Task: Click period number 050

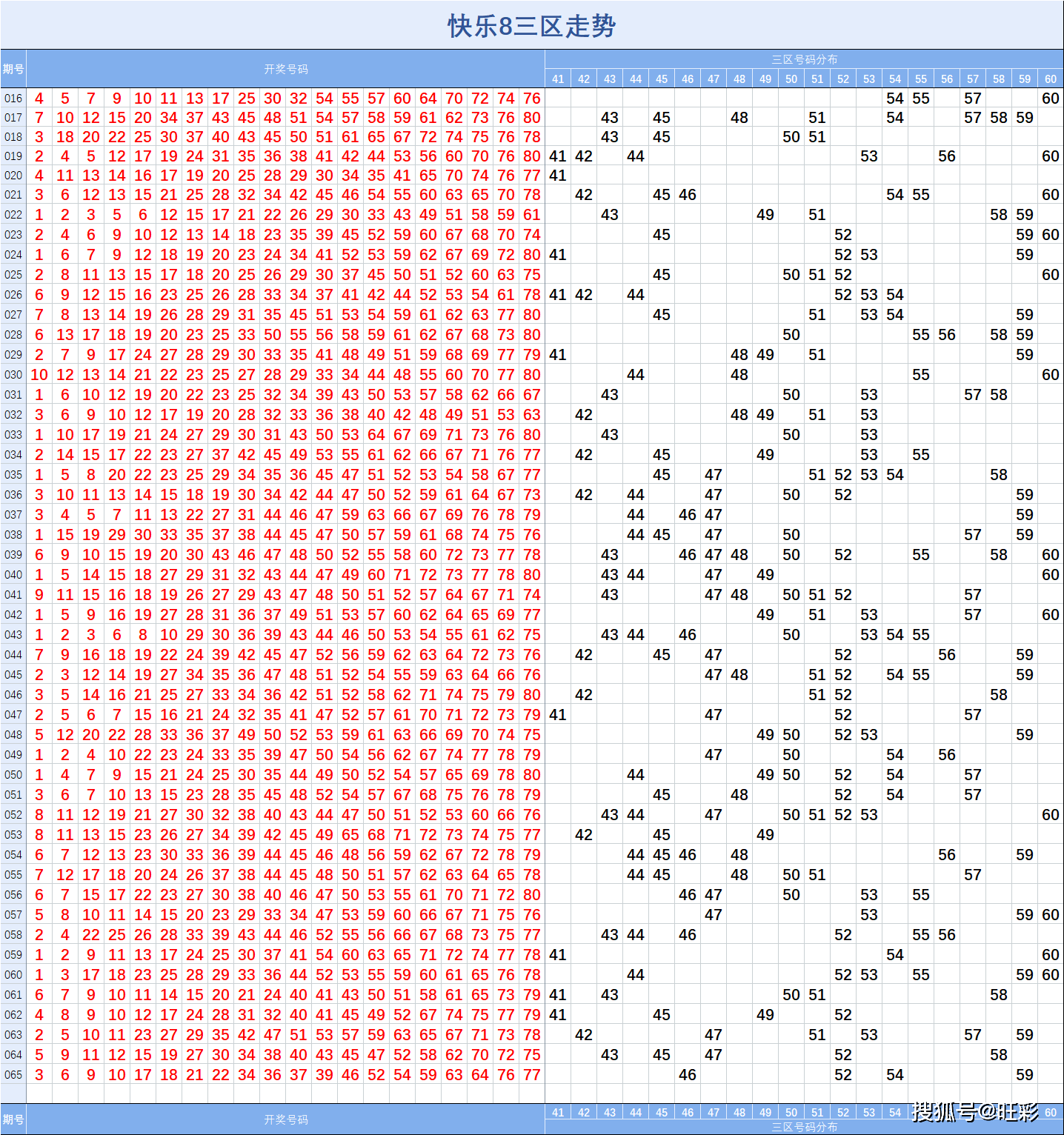Action: (13, 775)
